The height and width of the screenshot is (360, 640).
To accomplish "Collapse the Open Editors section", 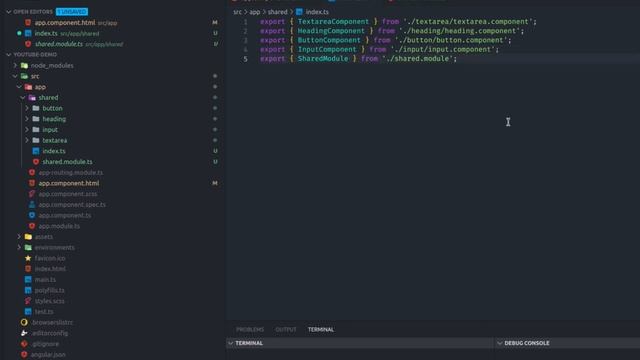I will [9, 12].
